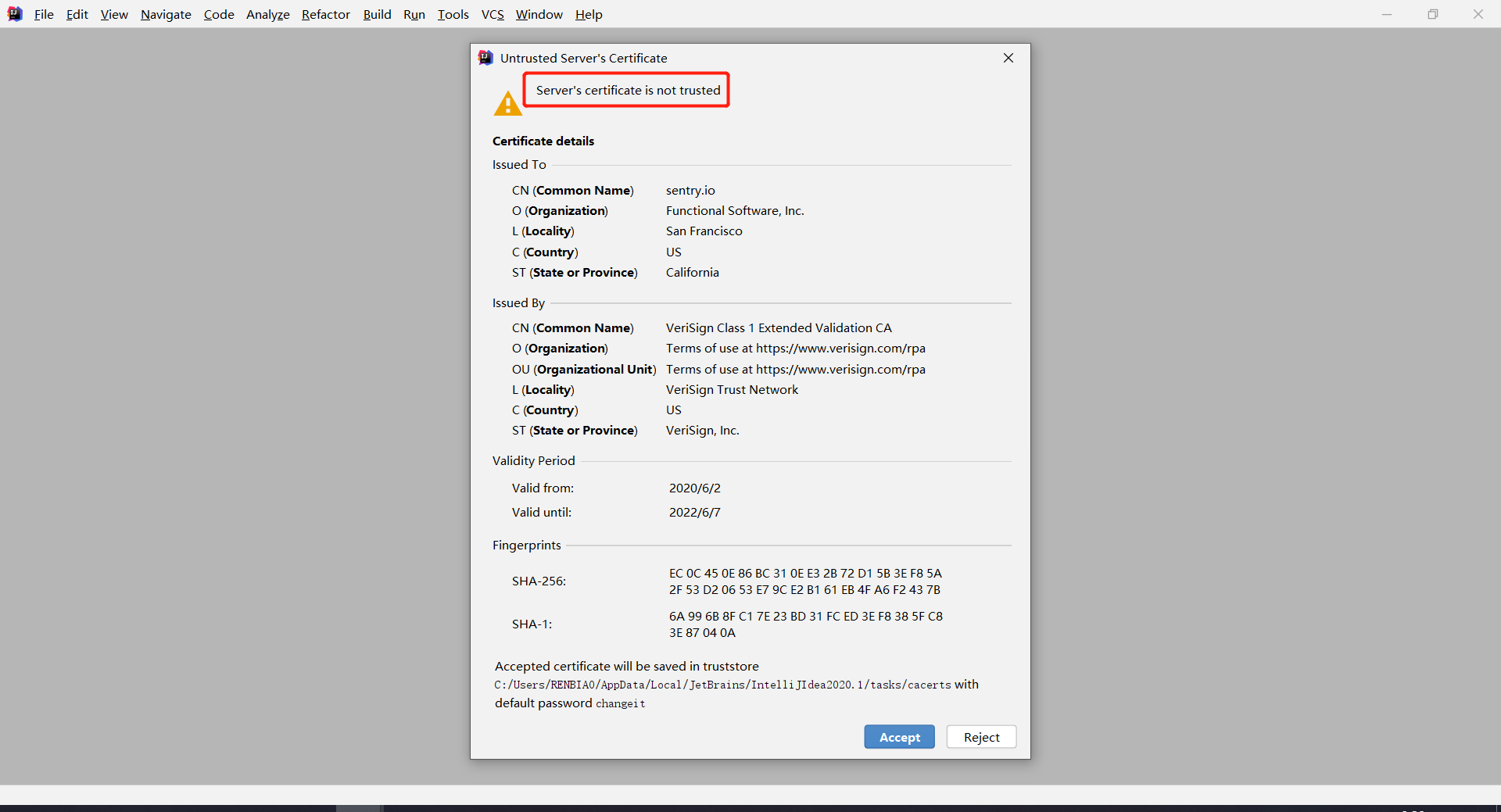Click the 'California' state value

693,272
